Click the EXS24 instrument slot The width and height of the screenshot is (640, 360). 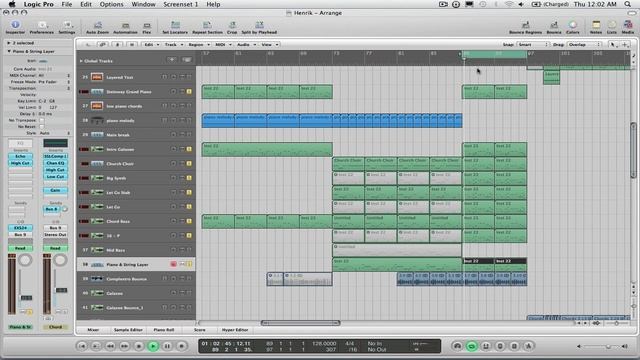[x=20, y=228]
